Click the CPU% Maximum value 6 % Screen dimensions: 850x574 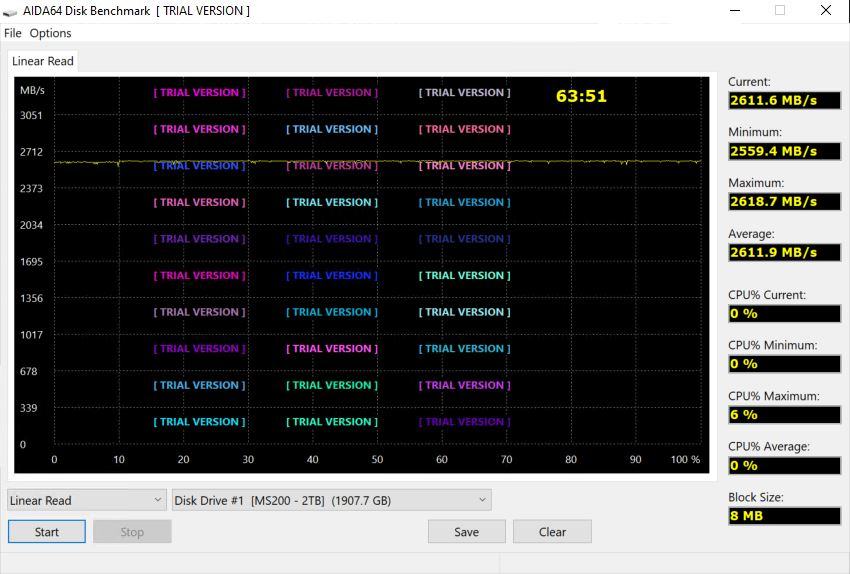(x=784, y=415)
